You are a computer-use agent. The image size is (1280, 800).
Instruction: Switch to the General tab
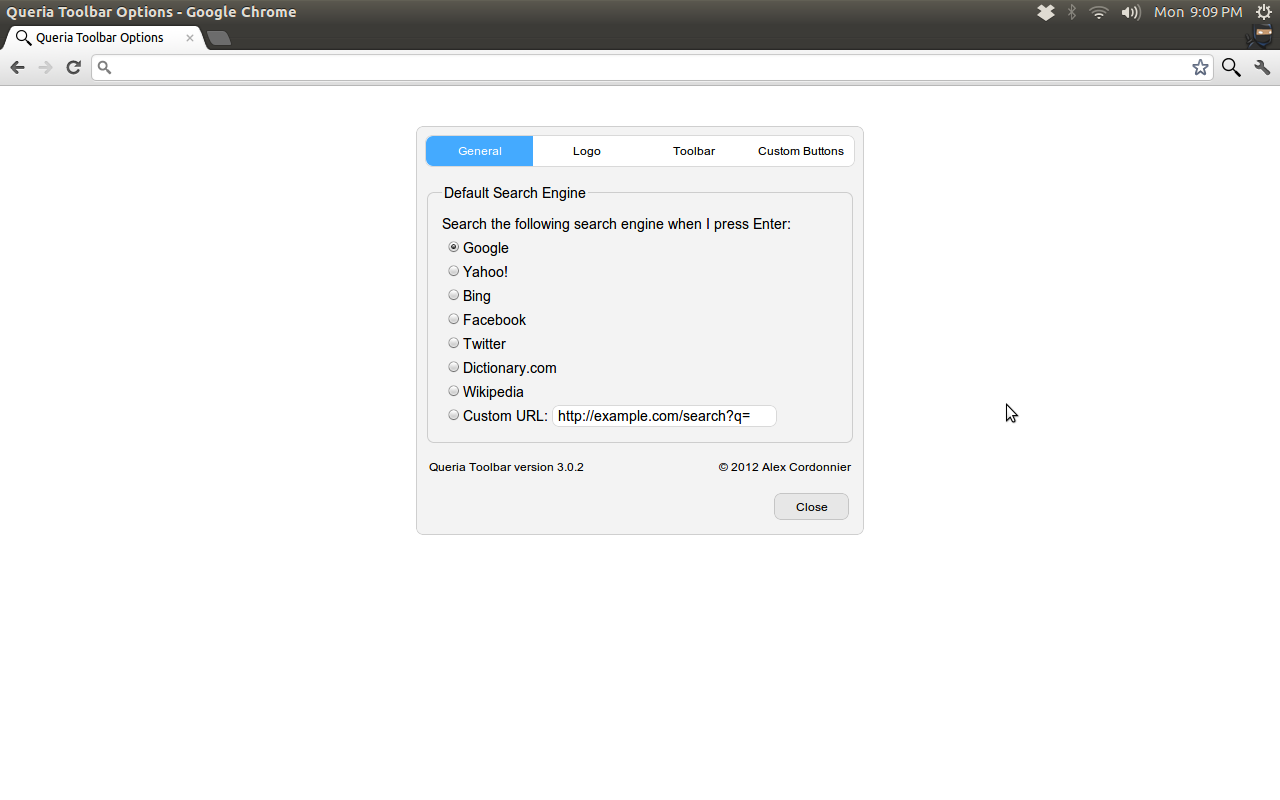pyautogui.click(x=480, y=151)
